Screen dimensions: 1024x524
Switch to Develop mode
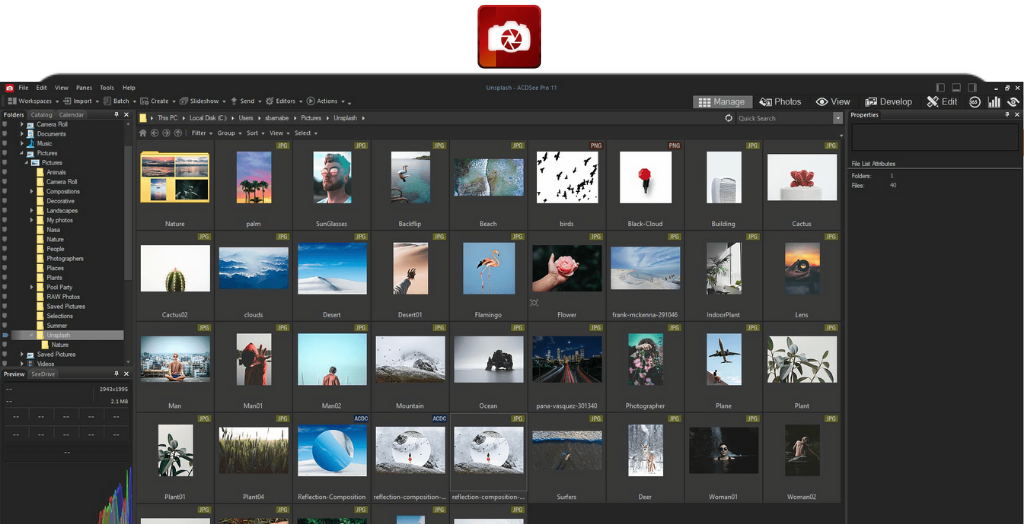(x=888, y=102)
